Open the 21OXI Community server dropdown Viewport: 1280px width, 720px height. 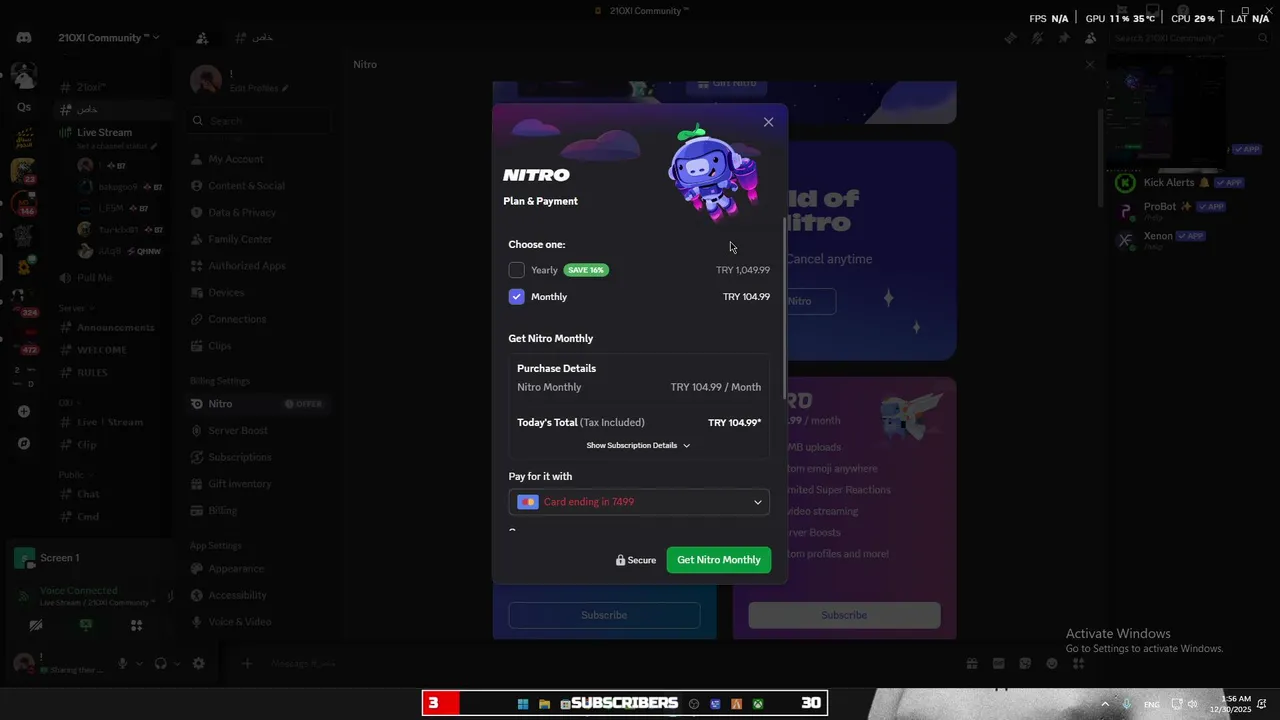pyautogui.click(x=108, y=38)
